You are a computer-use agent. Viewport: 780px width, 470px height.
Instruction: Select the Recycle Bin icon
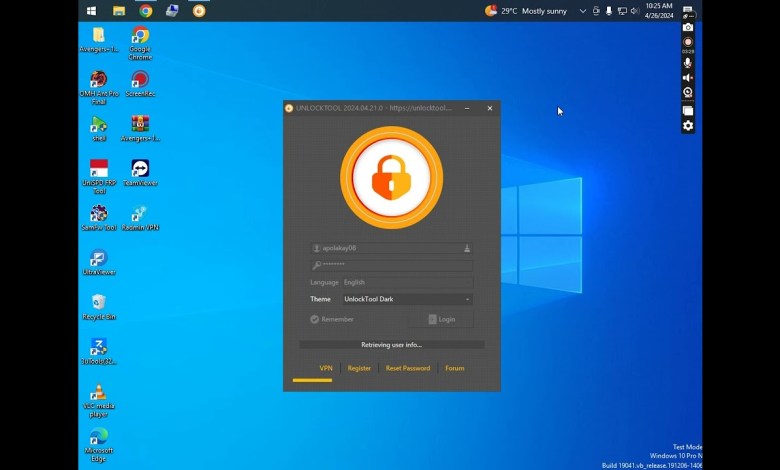tap(99, 307)
